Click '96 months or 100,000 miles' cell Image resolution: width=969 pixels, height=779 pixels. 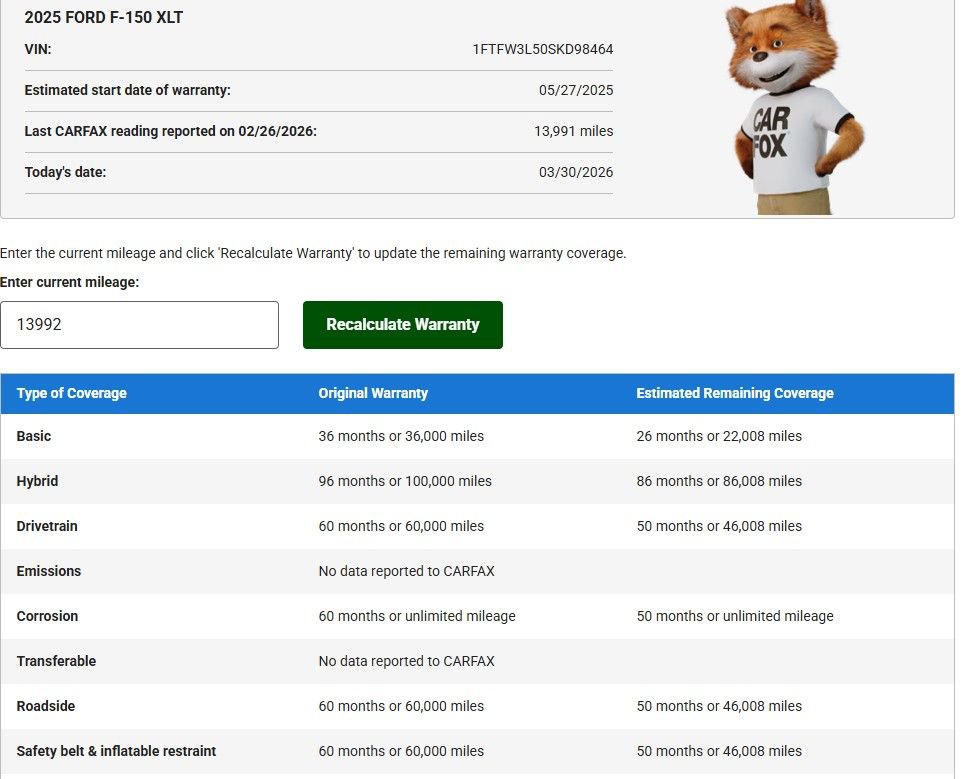pyautogui.click(x=405, y=481)
